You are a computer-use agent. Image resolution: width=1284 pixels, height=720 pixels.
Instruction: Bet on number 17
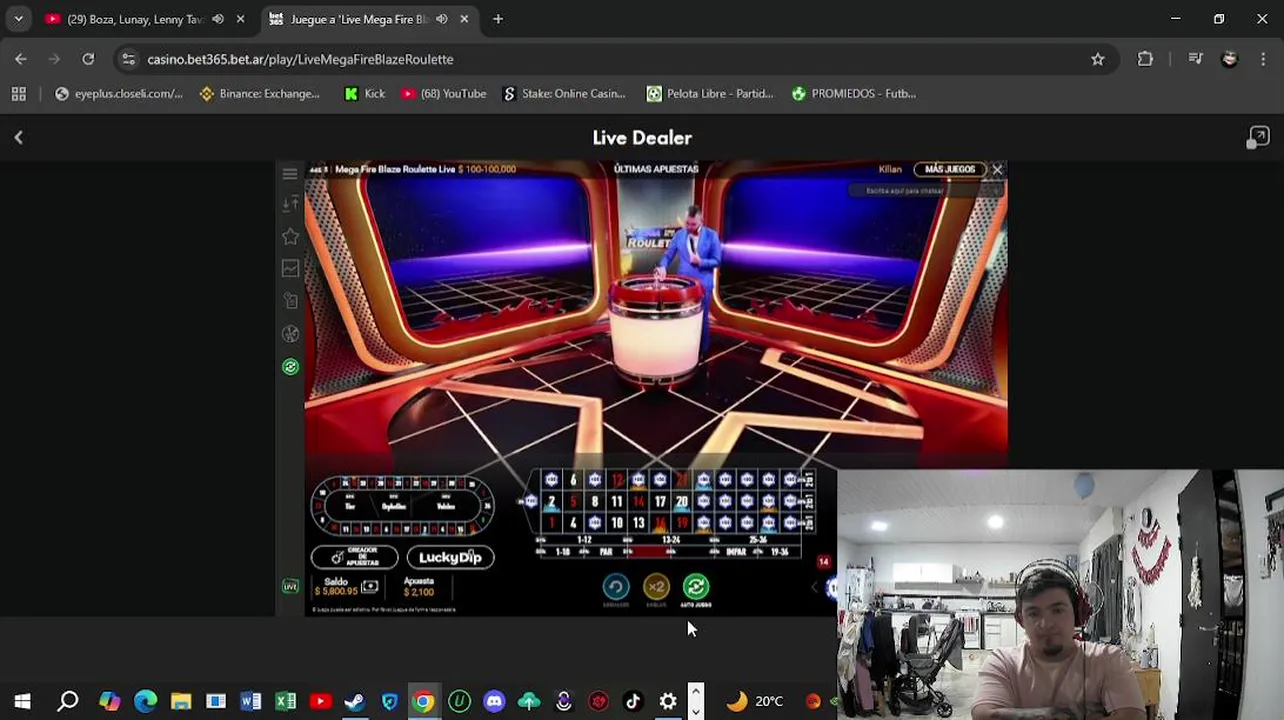(661, 501)
